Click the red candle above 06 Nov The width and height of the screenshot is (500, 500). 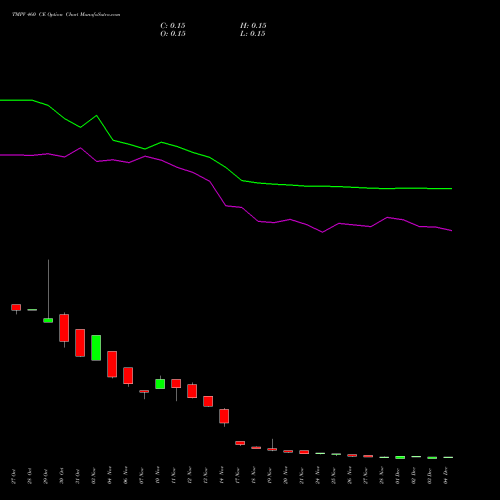coord(128,376)
